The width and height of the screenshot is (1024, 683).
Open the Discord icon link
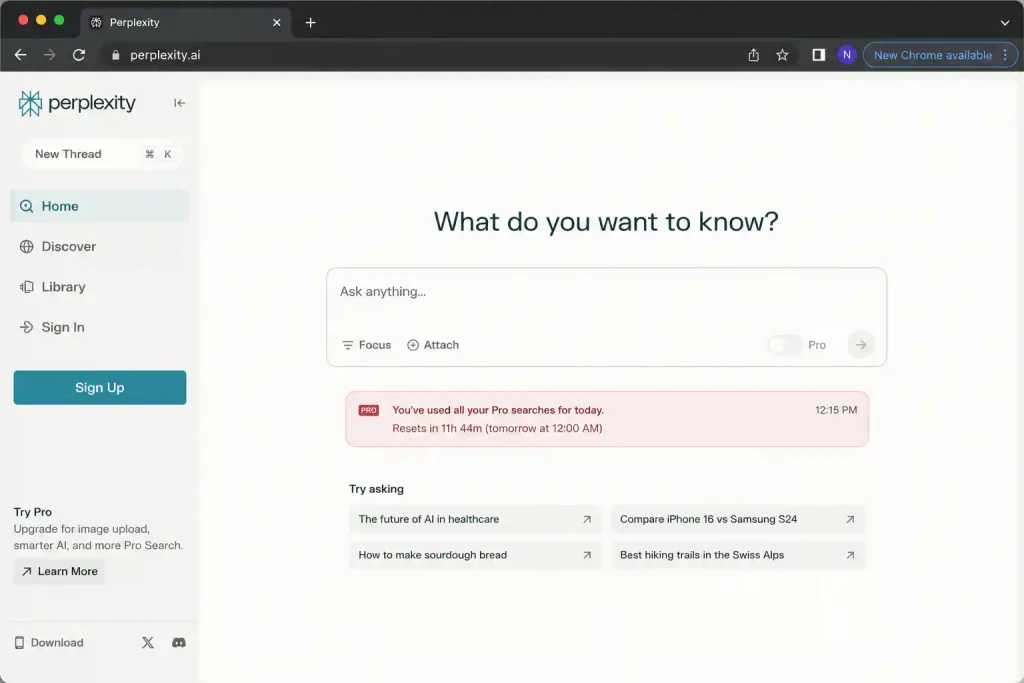(179, 643)
